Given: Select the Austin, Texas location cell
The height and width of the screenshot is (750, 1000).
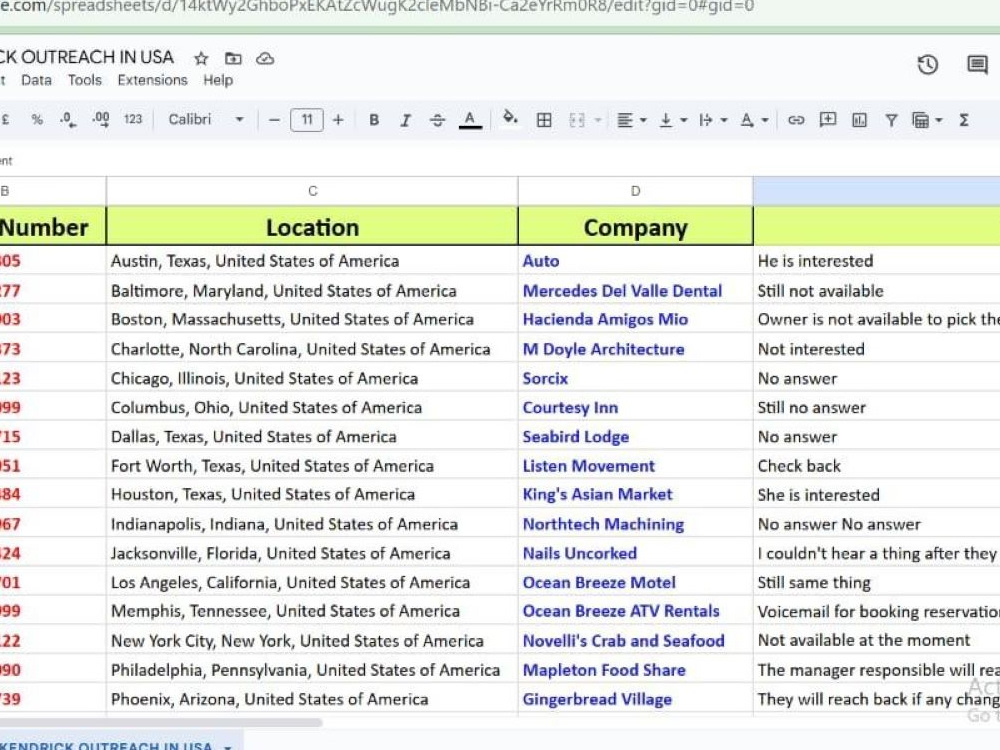Looking at the screenshot, I should 312,261.
